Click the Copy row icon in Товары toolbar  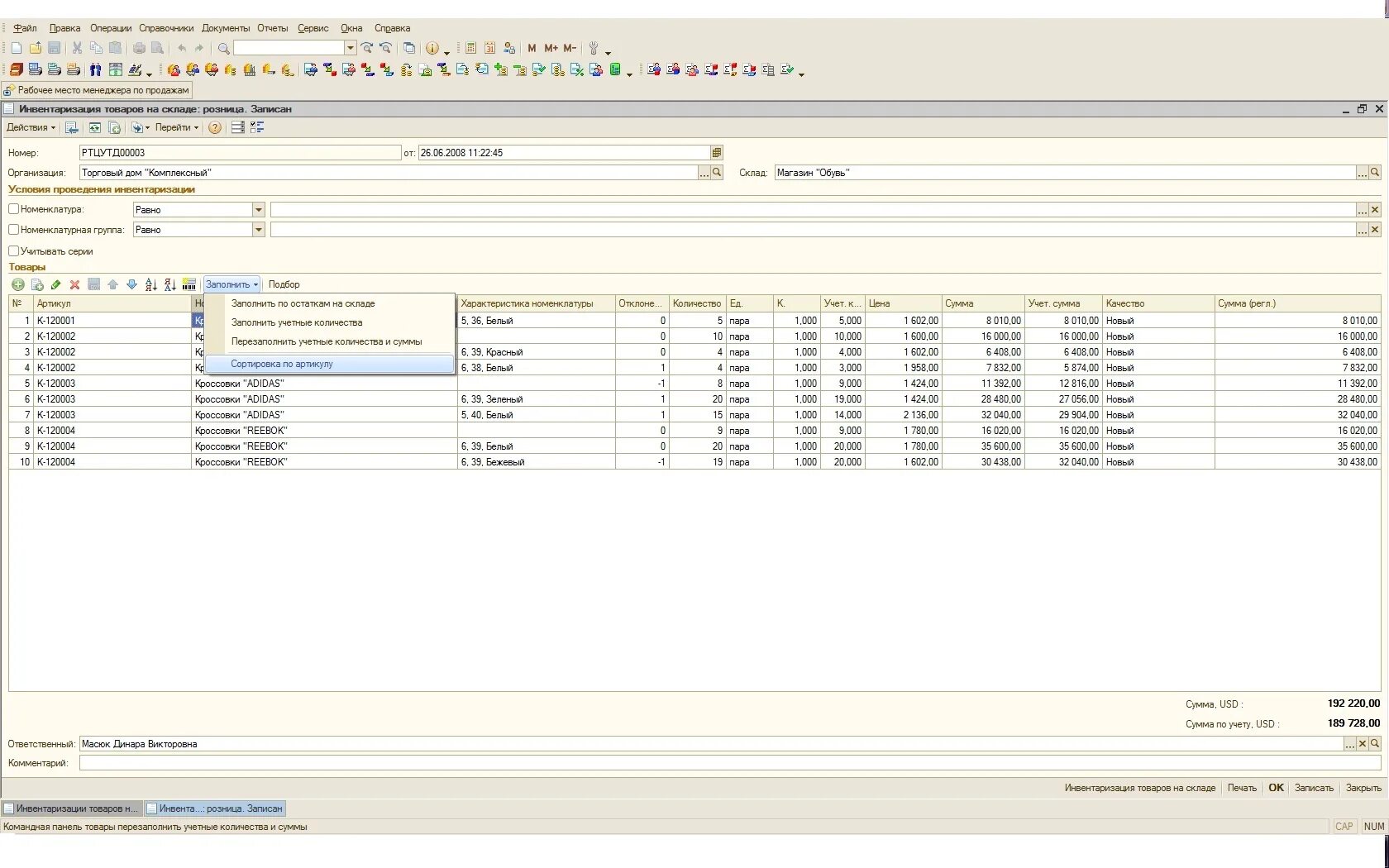click(x=36, y=284)
